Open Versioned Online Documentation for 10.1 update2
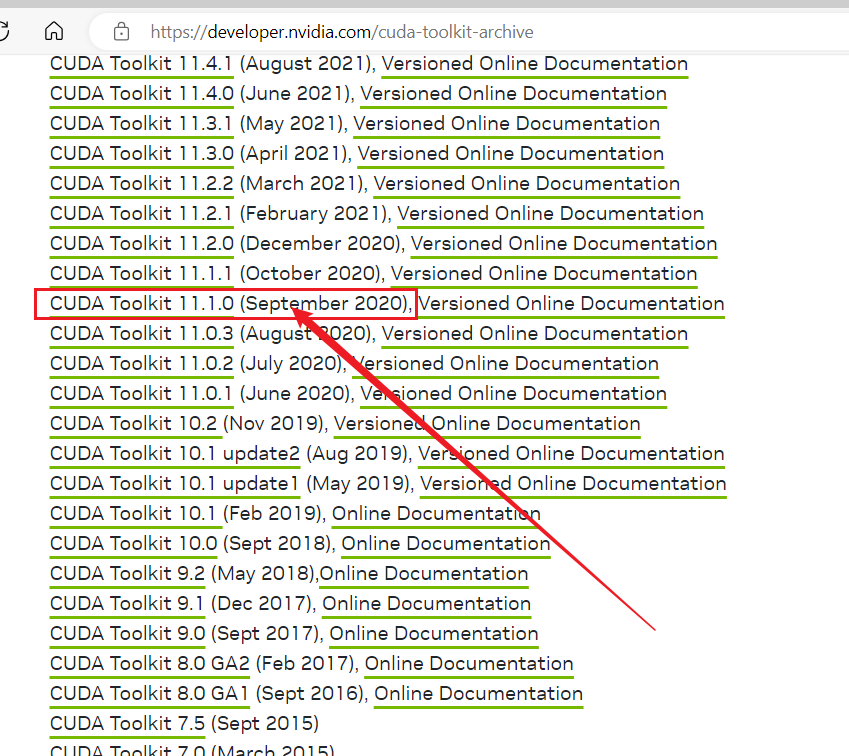Image resolution: width=849 pixels, height=756 pixels. (571, 453)
